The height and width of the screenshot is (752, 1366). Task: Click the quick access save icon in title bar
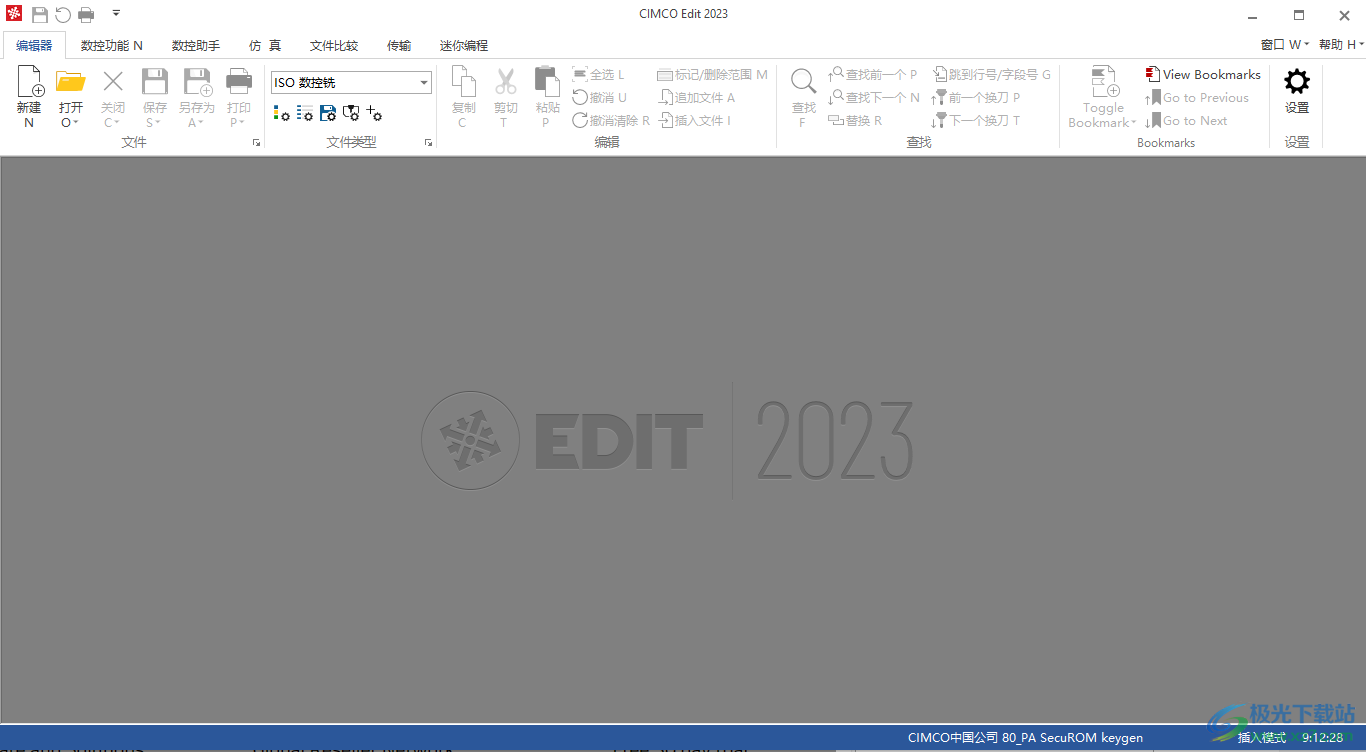pyautogui.click(x=40, y=14)
